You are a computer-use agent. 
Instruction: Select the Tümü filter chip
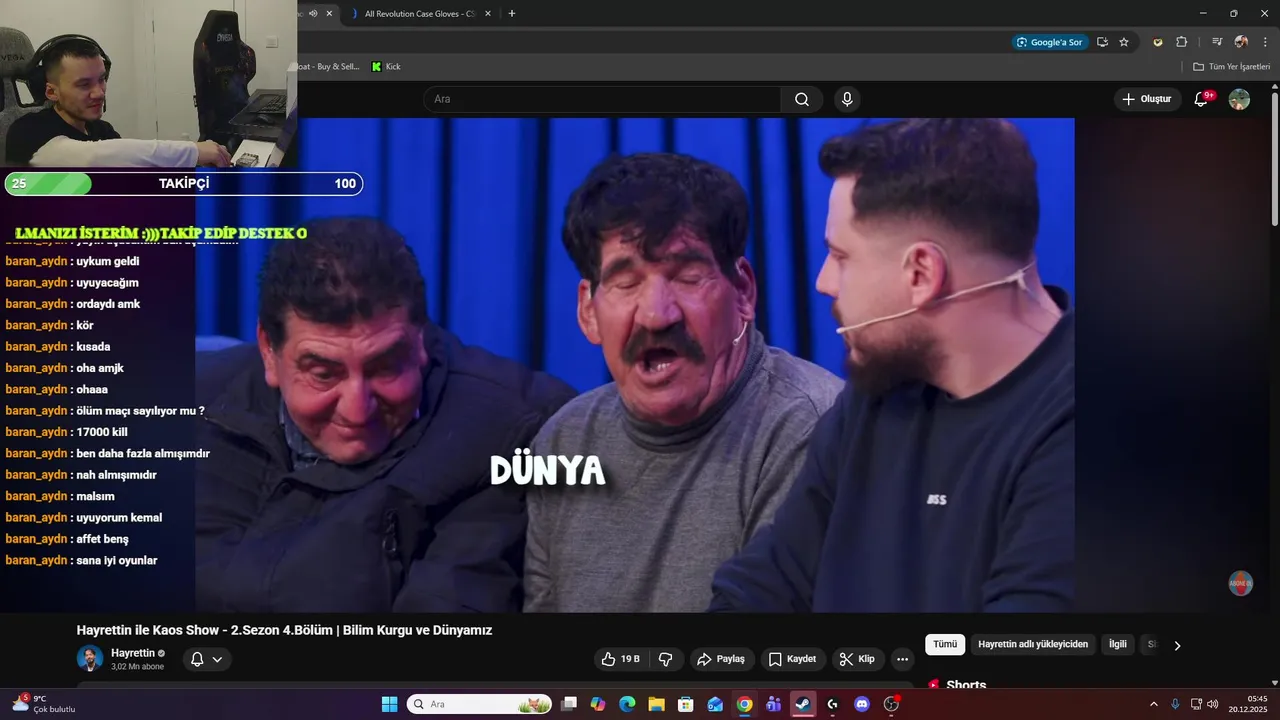945,645
